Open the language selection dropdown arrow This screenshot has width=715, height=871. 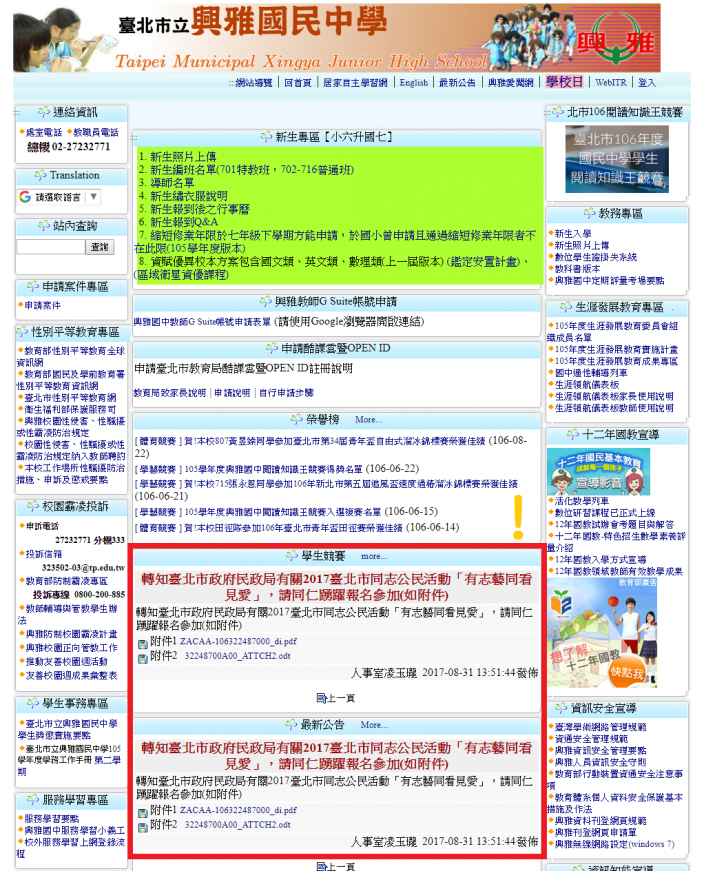coord(93,197)
